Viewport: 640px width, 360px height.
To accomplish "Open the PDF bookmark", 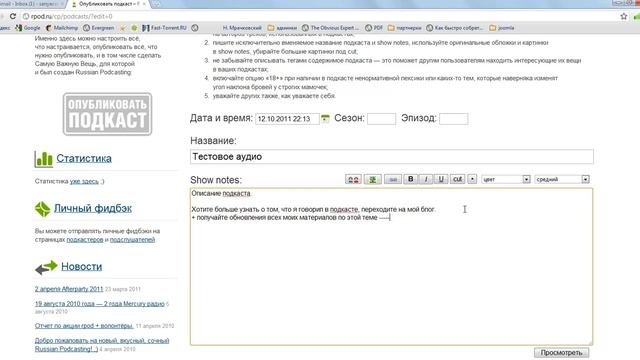I will click(x=374, y=28).
